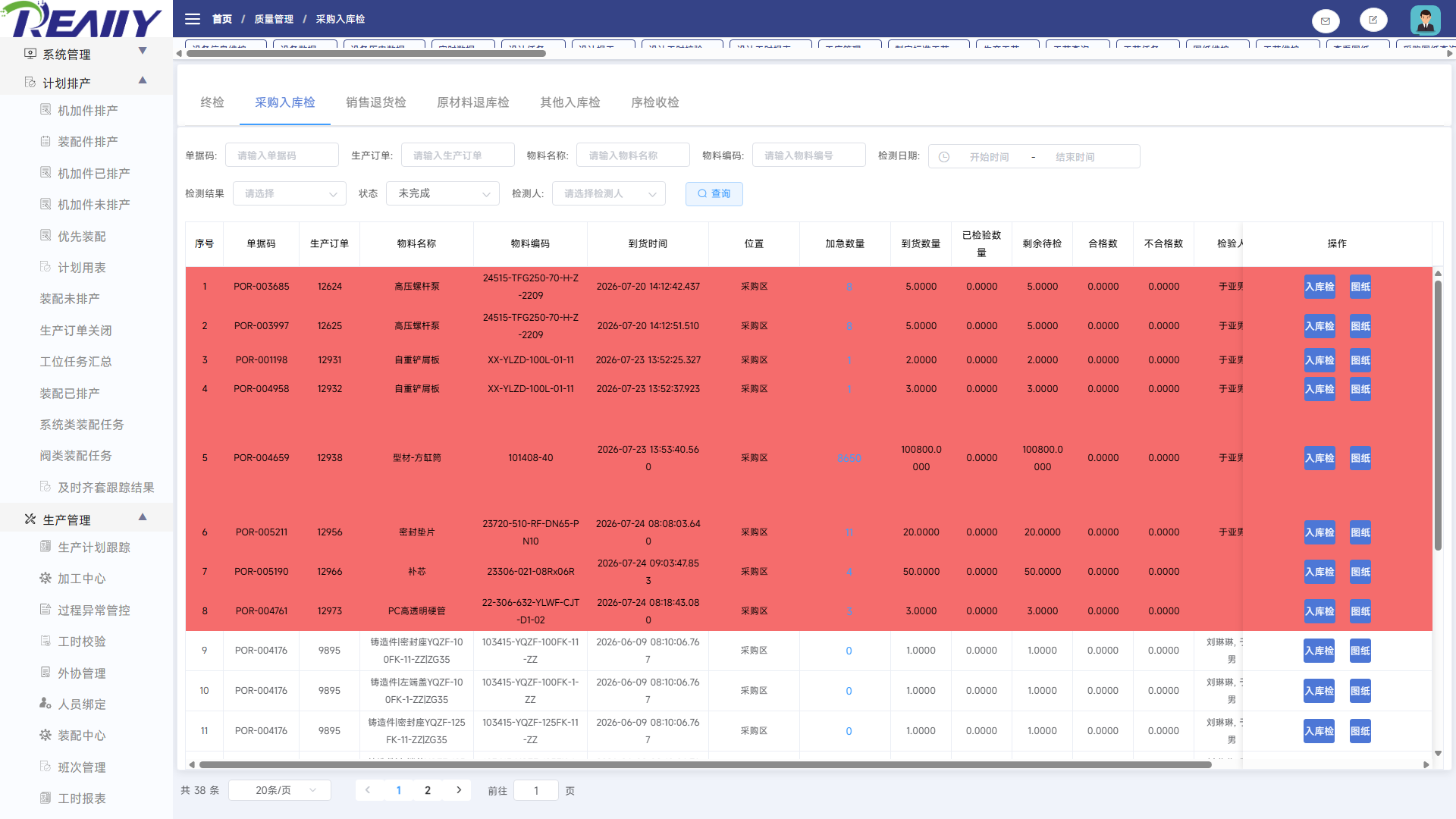The width and height of the screenshot is (1456, 819).
Task: Open the 状态 未完成 dropdown
Action: tap(443, 193)
